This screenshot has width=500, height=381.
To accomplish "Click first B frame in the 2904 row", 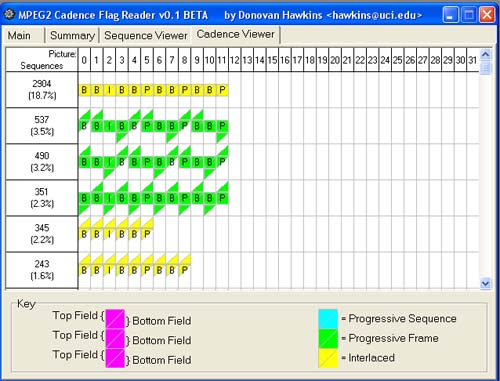I will click(x=84, y=90).
